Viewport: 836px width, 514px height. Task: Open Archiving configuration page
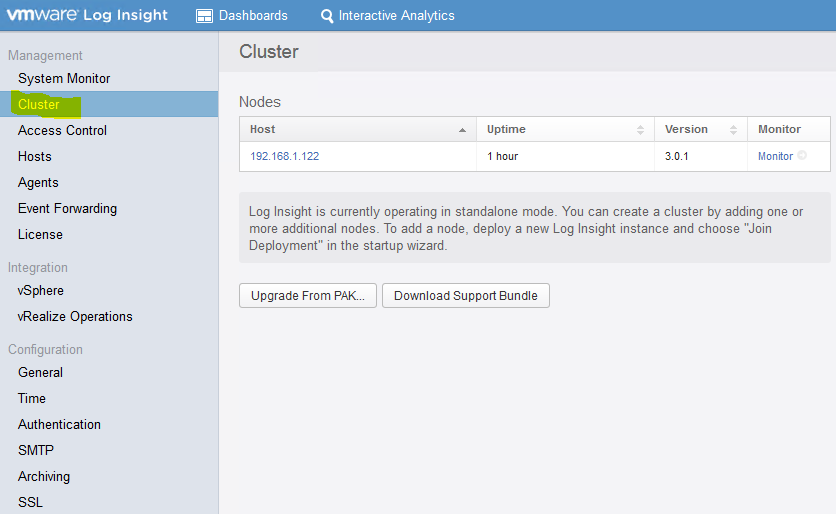click(x=44, y=476)
